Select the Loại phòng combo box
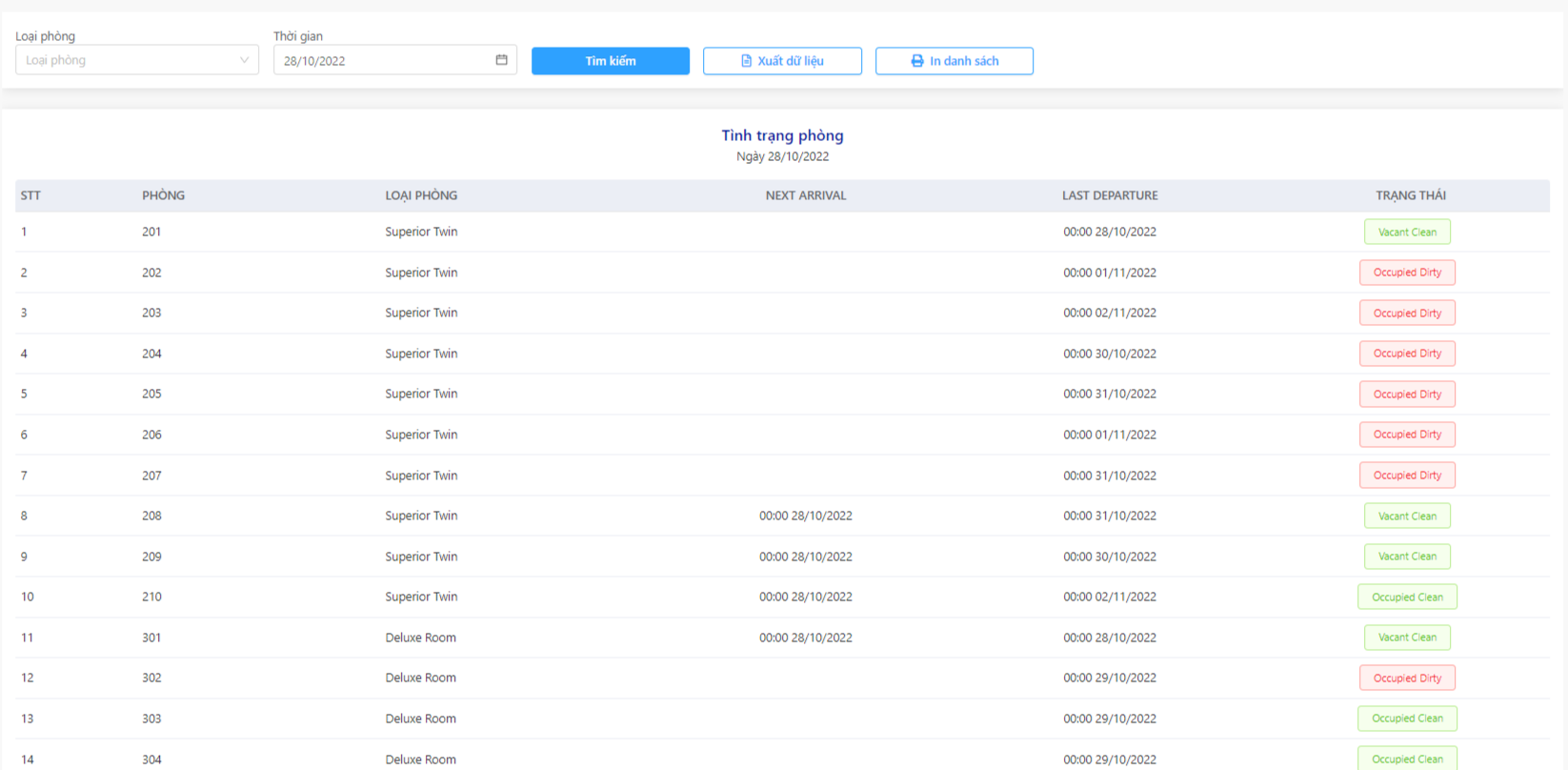This screenshot has height=770, width=1568. [137, 60]
